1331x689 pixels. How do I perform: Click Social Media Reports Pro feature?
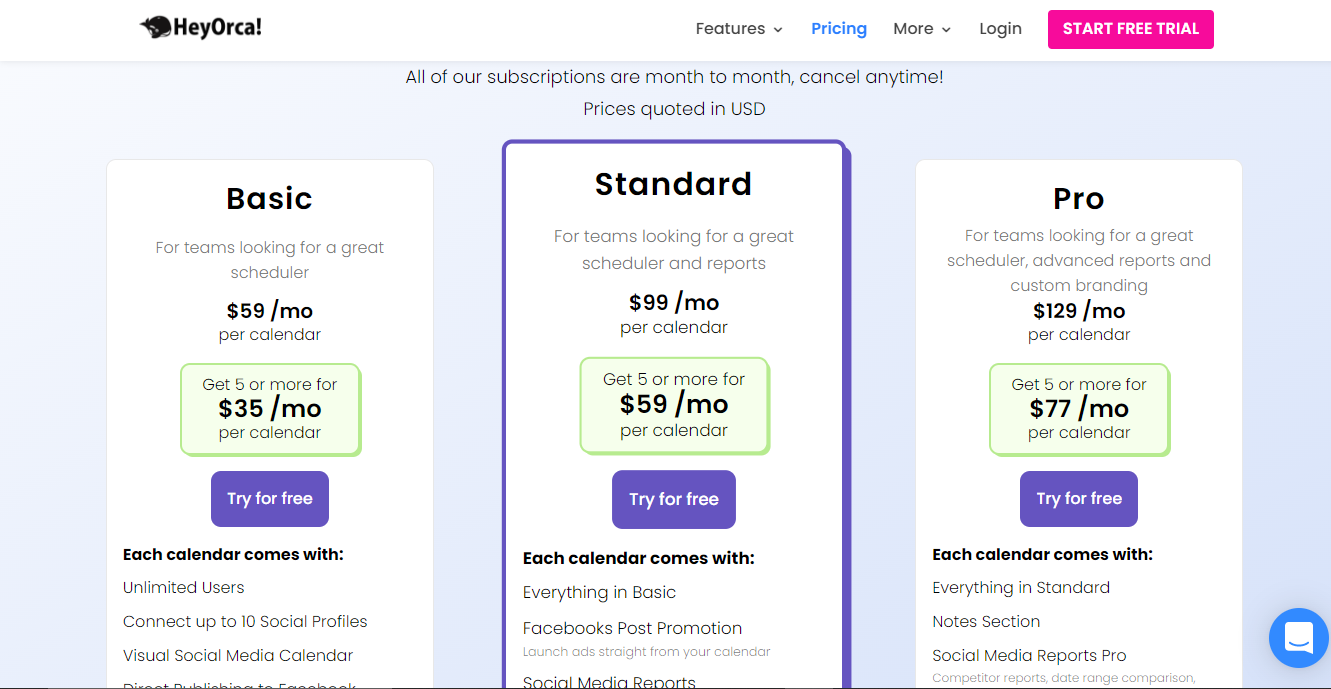(1029, 656)
